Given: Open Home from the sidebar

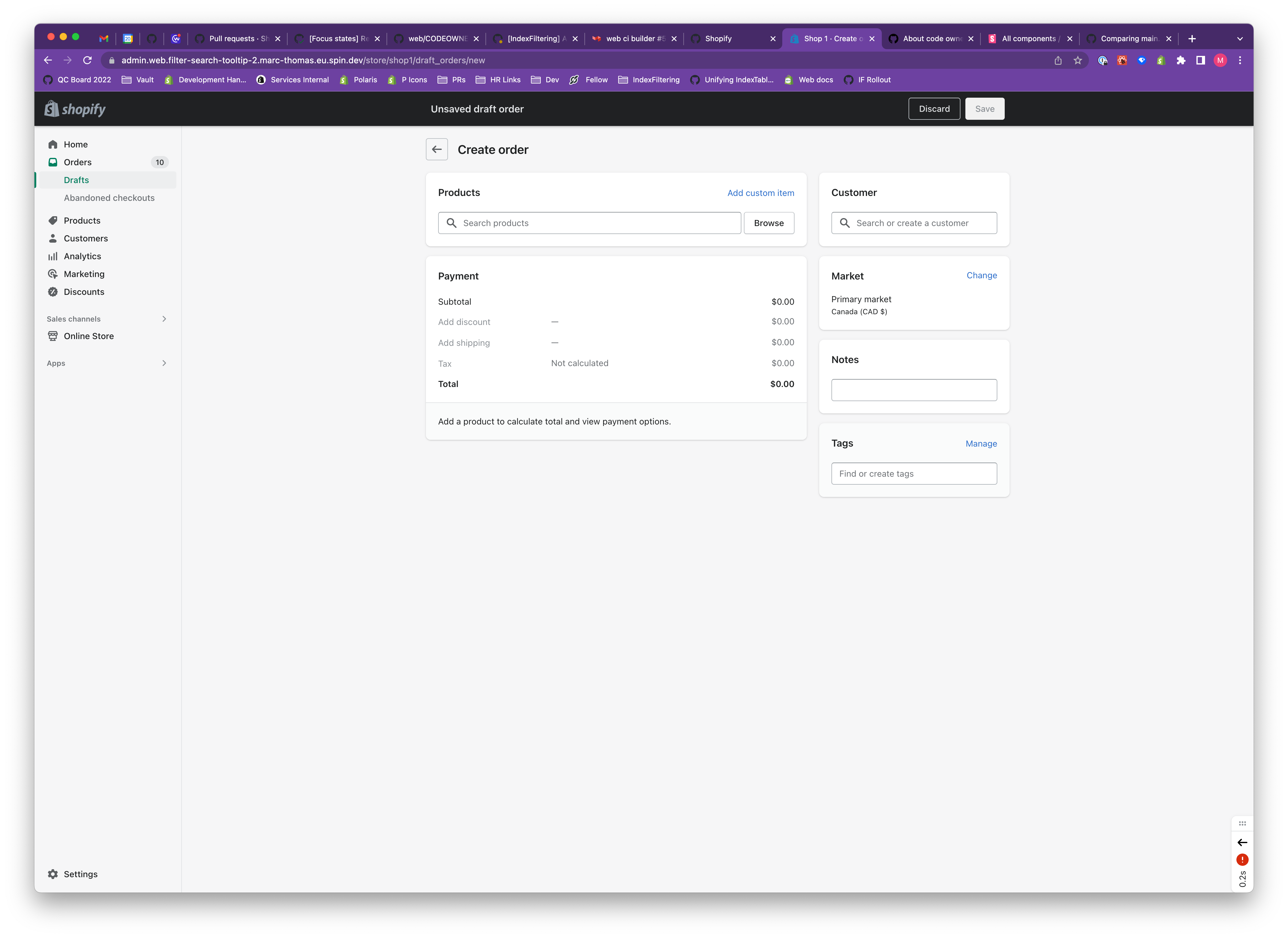Looking at the screenshot, I should pos(76,144).
